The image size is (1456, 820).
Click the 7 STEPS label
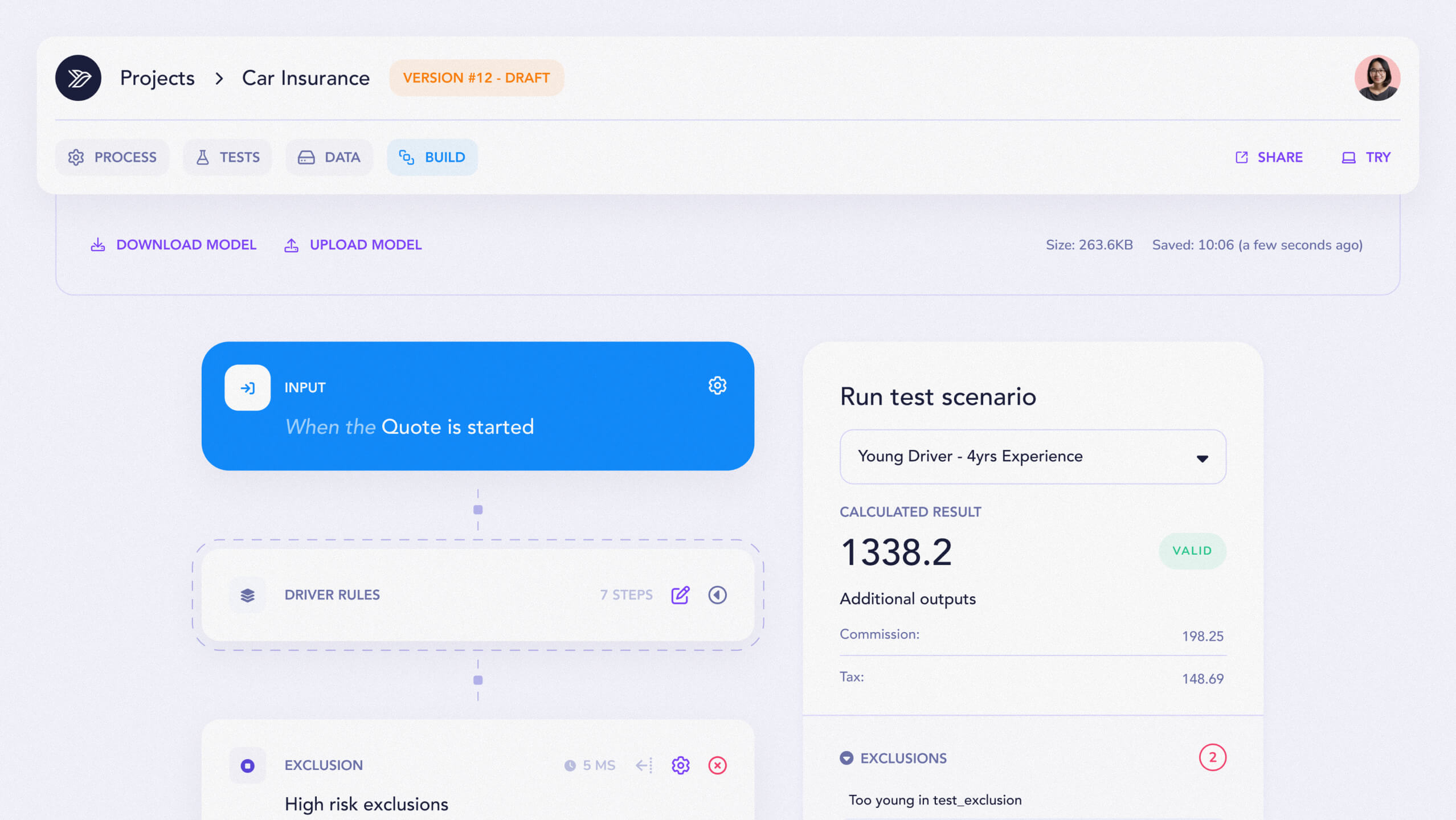(x=626, y=595)
